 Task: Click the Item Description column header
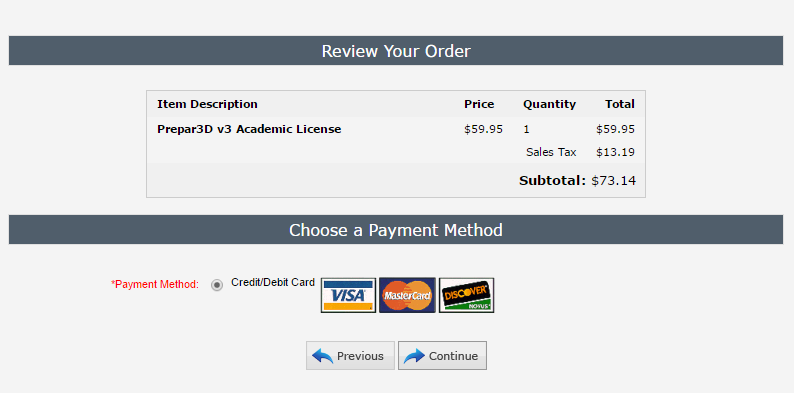click(x=207, y=104)
